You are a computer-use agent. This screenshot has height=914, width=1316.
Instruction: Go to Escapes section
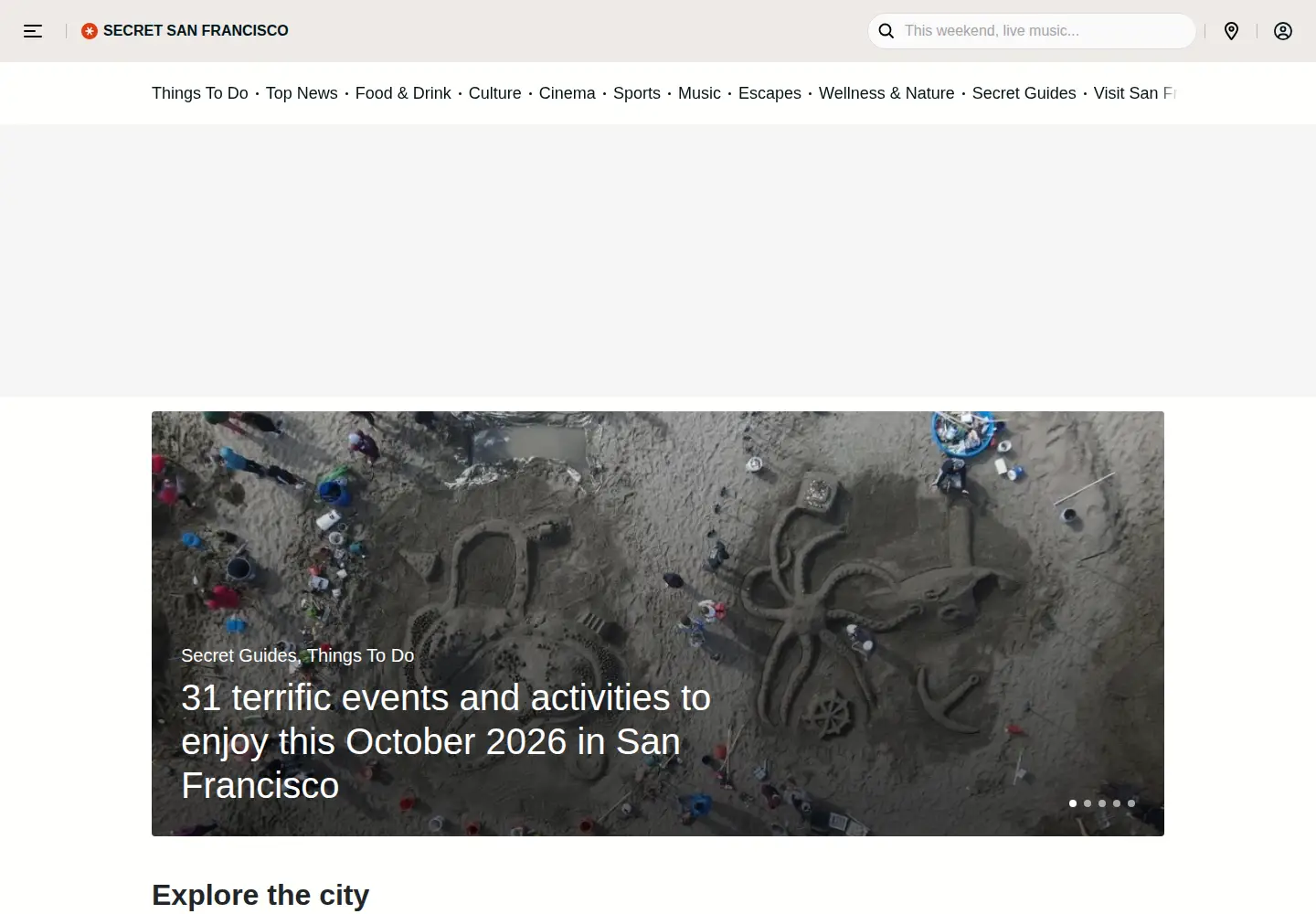pos(769,93)
